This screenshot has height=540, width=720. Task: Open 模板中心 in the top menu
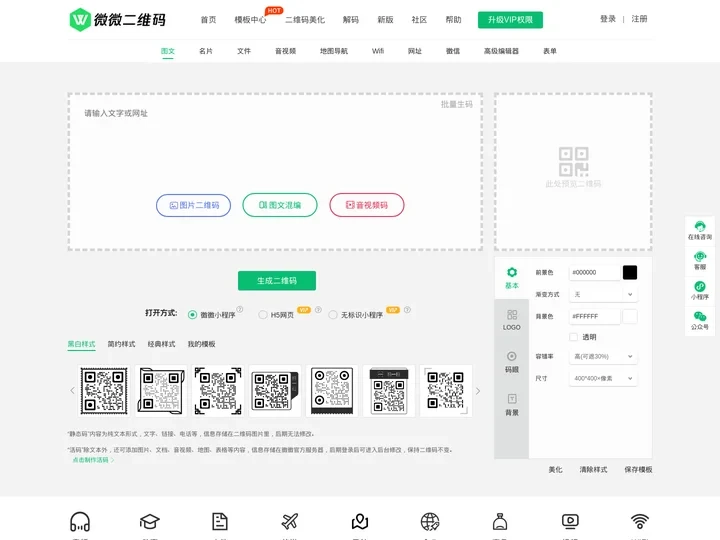point(250,20)
